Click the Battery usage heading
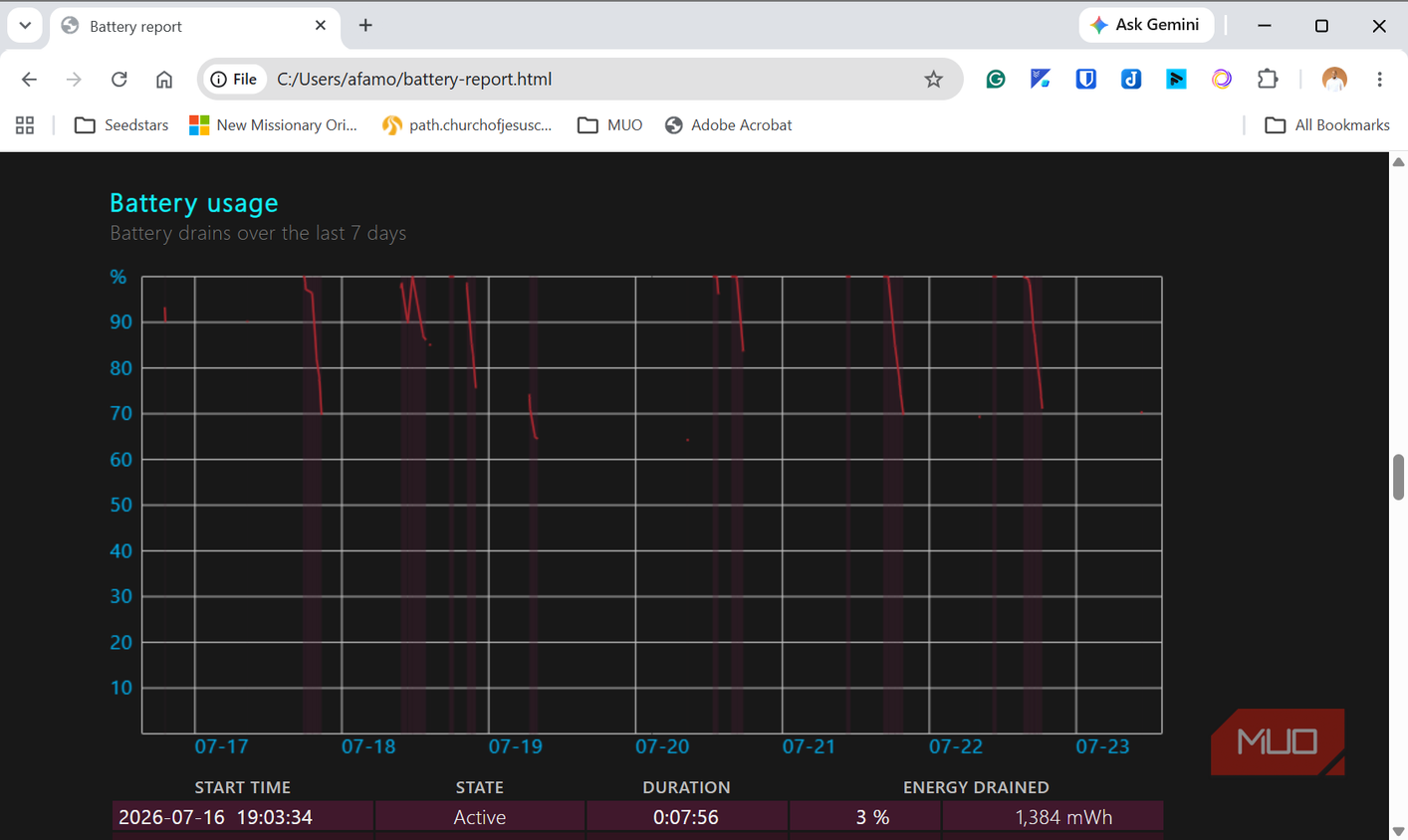Viewport: 1408px width, 840px height. tap(194, 203)
